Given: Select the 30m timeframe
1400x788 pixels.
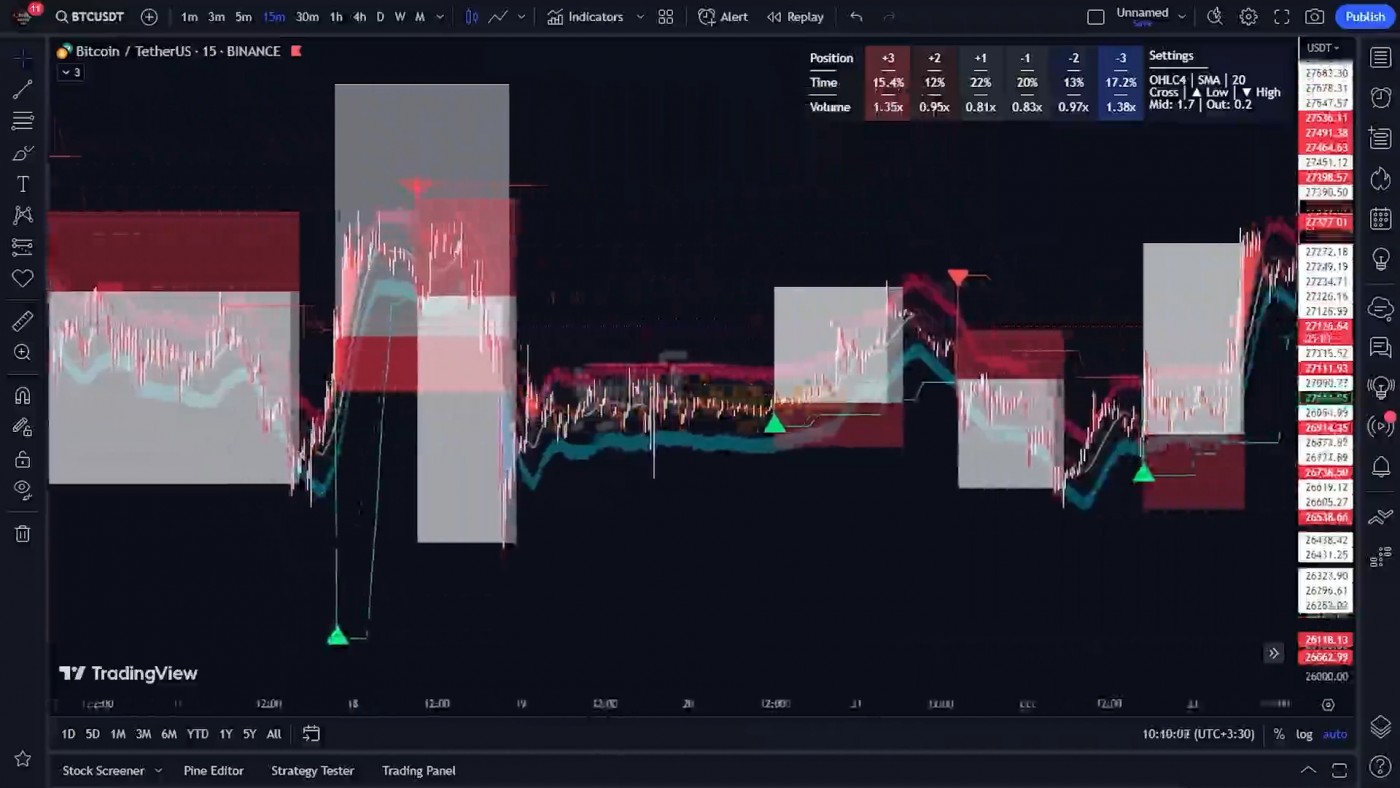Looking at the screenshot, I should click(307, 17).
